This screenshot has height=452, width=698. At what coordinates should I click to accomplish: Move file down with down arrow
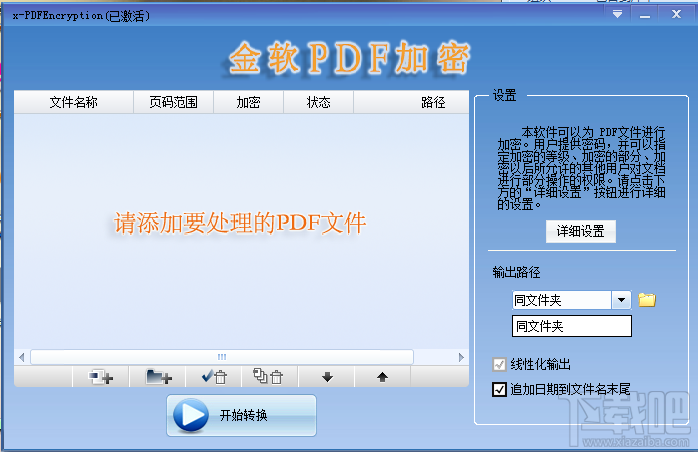[x=327, y=377]
